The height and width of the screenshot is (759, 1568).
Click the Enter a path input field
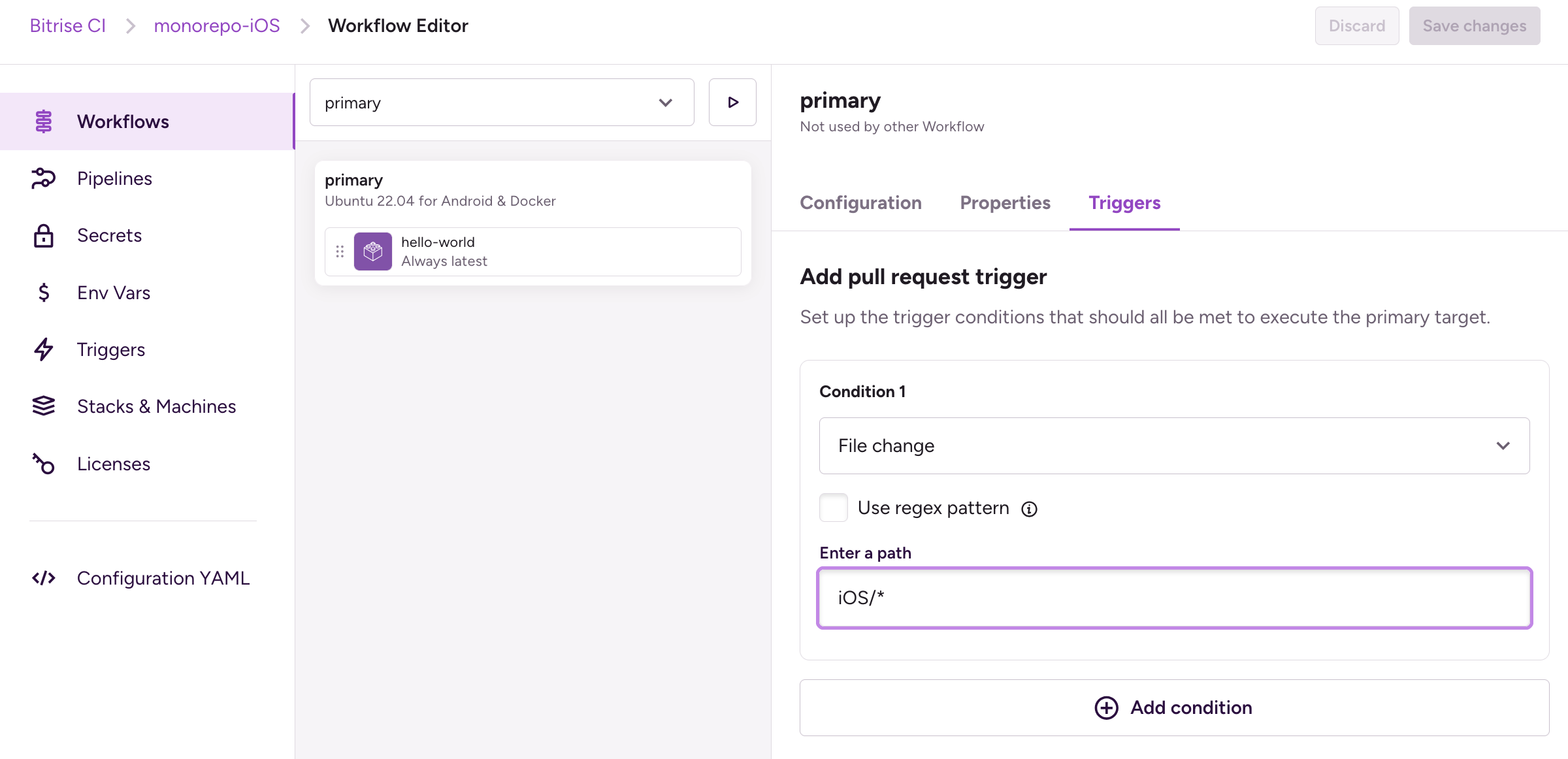(x=1174, y=598)
